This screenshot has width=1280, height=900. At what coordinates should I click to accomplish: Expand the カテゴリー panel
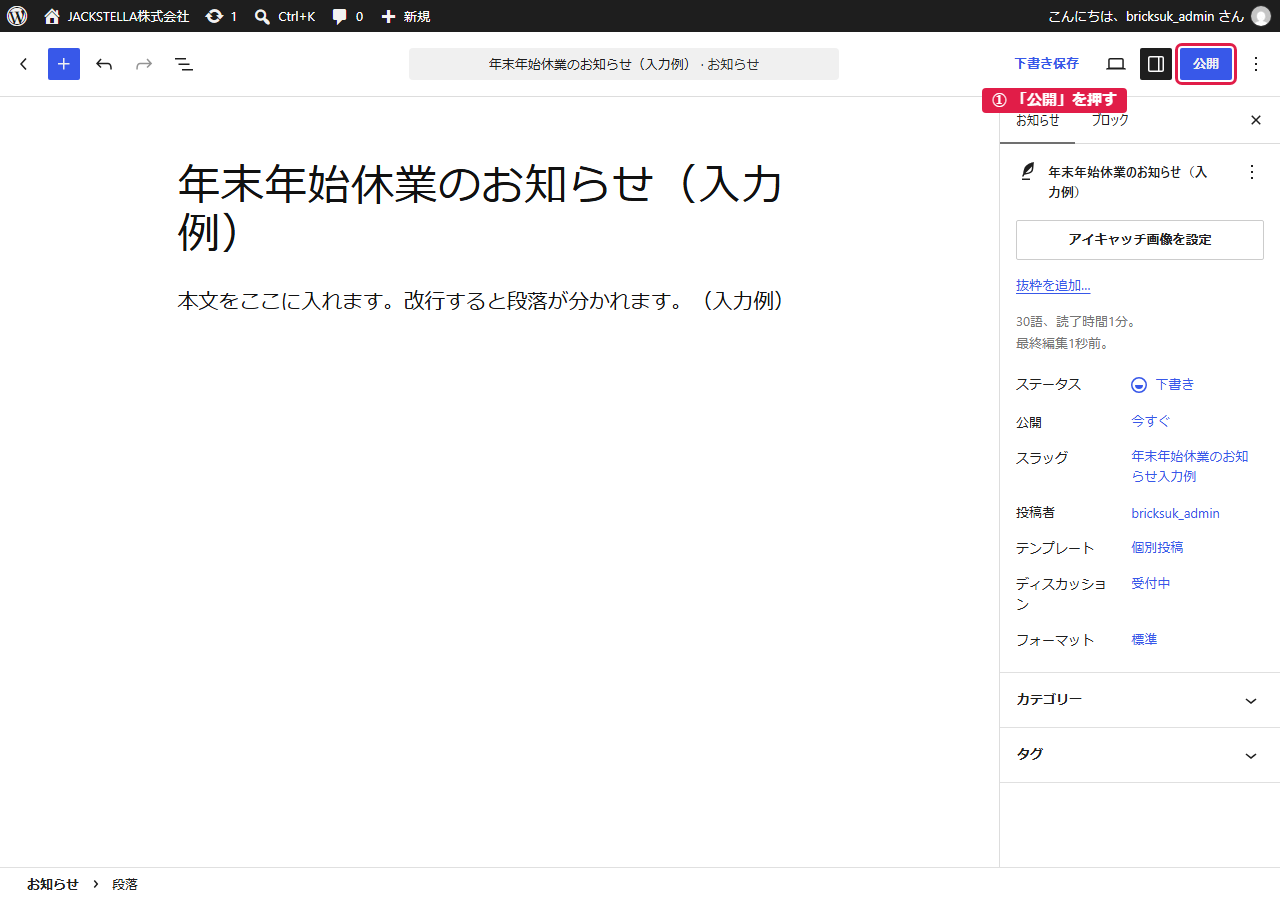pyautogui.click(x=1140, y=700)
